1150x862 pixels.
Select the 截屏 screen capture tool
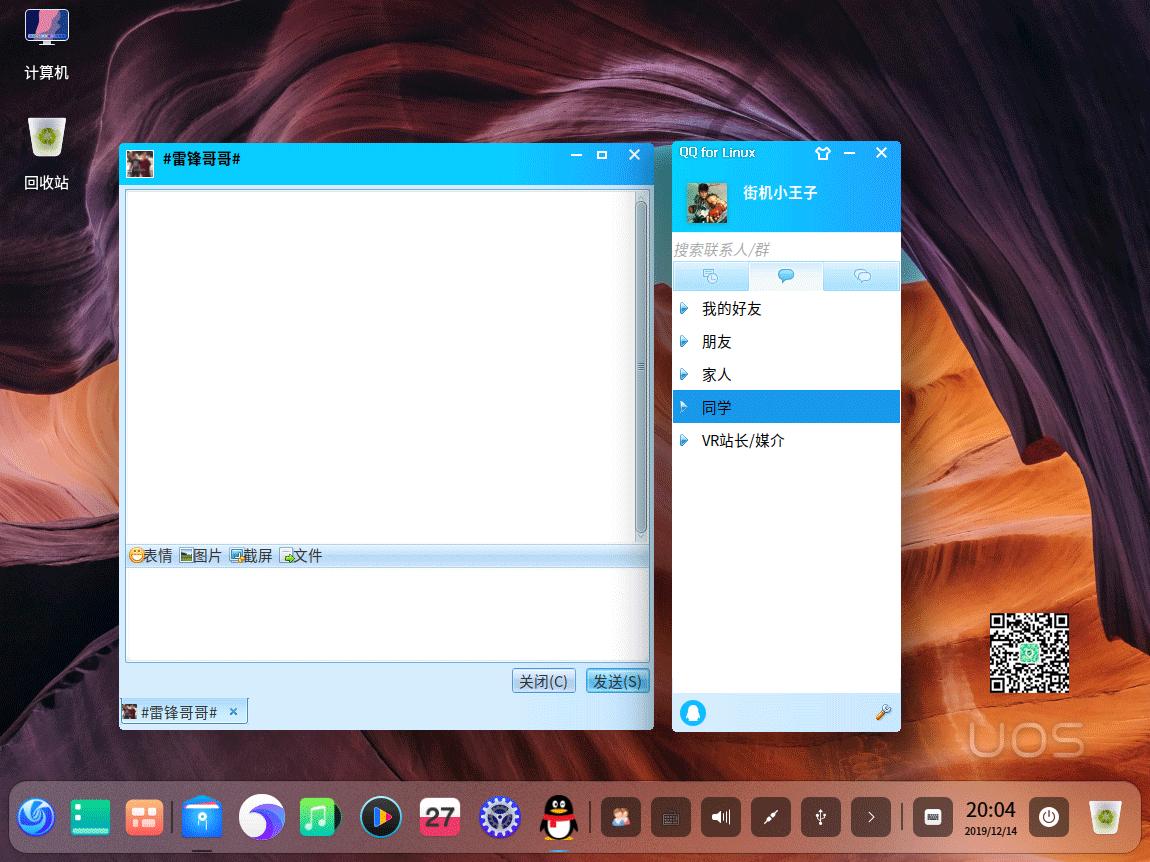pos(250,555)
